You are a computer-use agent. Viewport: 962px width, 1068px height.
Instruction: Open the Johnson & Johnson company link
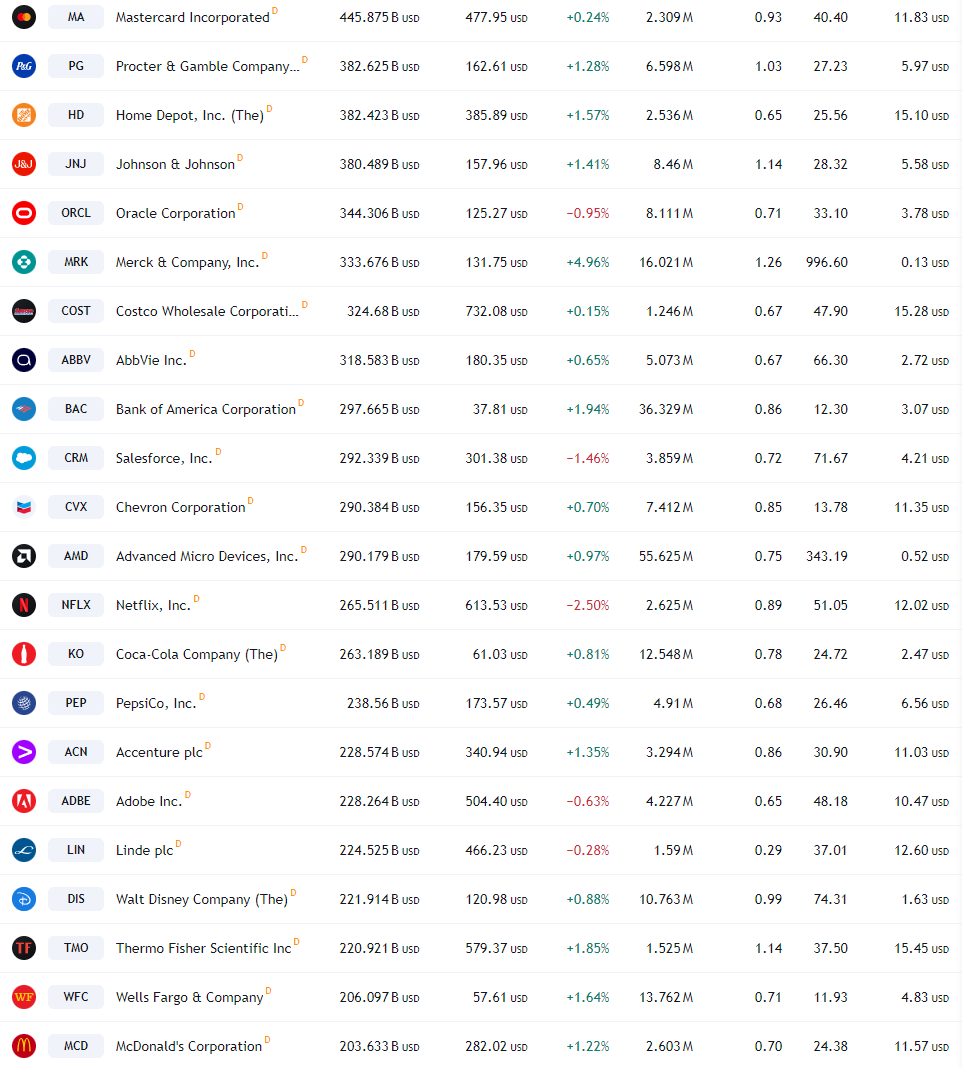(x=175, y=165)
